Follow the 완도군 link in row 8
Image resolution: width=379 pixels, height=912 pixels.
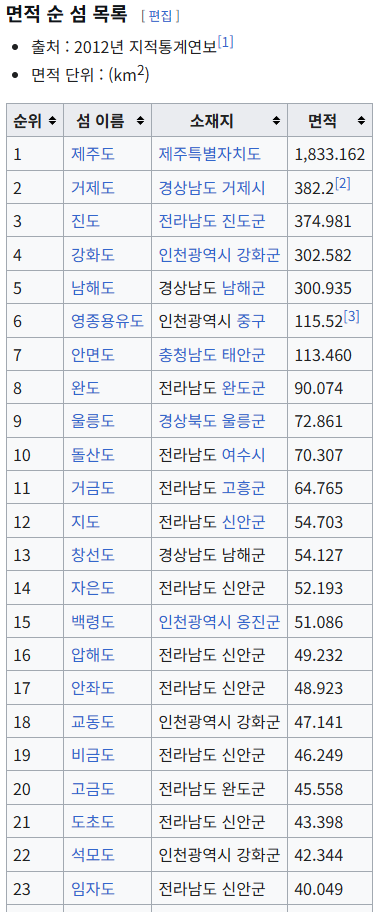tap(244, 388)
